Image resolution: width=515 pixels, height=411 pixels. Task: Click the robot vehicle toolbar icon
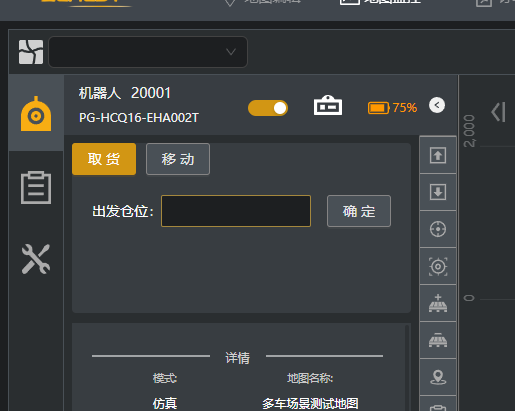point(438,340)
